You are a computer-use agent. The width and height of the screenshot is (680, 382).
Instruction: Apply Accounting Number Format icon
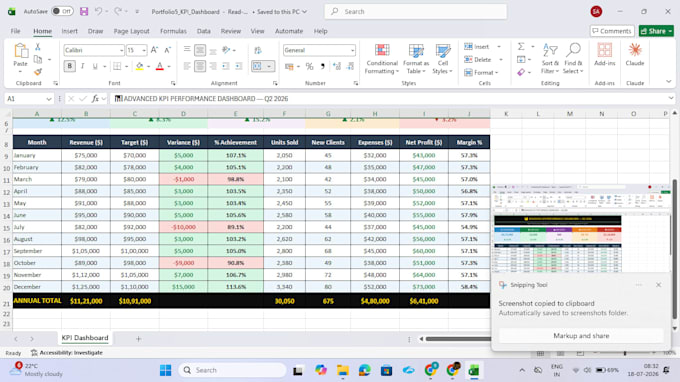click(289, 66)
